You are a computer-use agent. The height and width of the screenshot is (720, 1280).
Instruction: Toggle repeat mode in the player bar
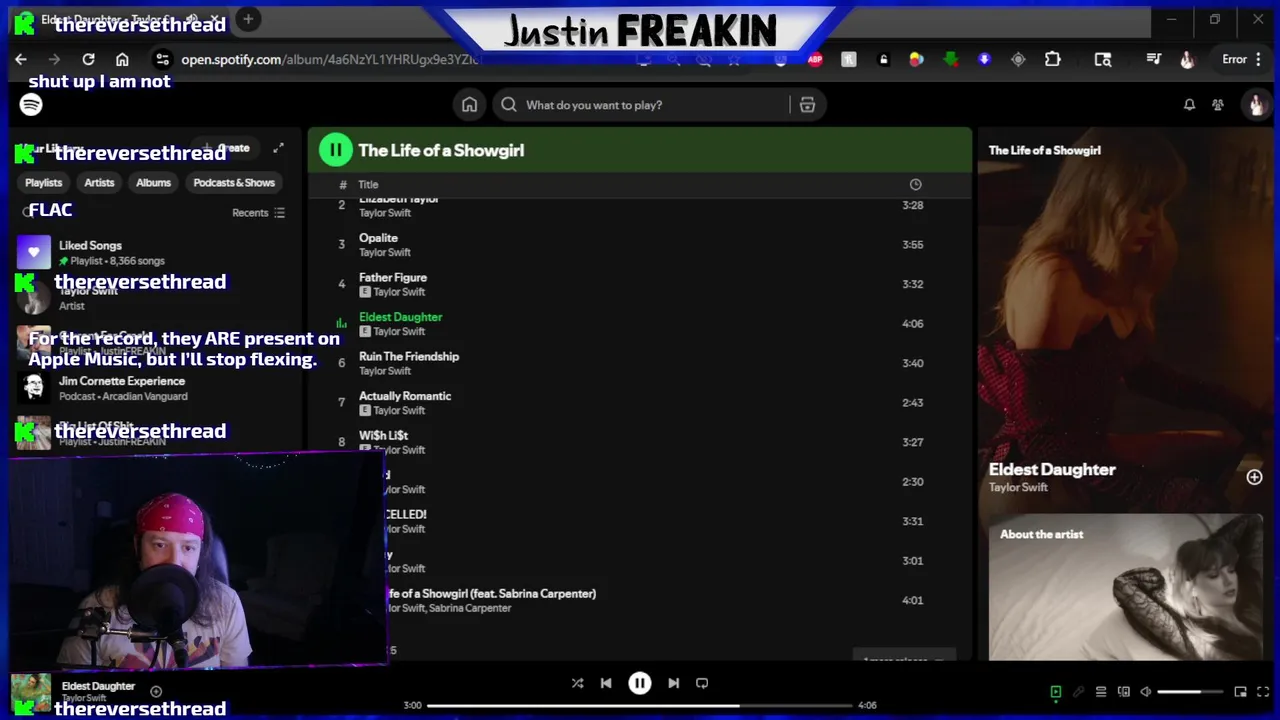pyautogui.click(x=702, y=683)
